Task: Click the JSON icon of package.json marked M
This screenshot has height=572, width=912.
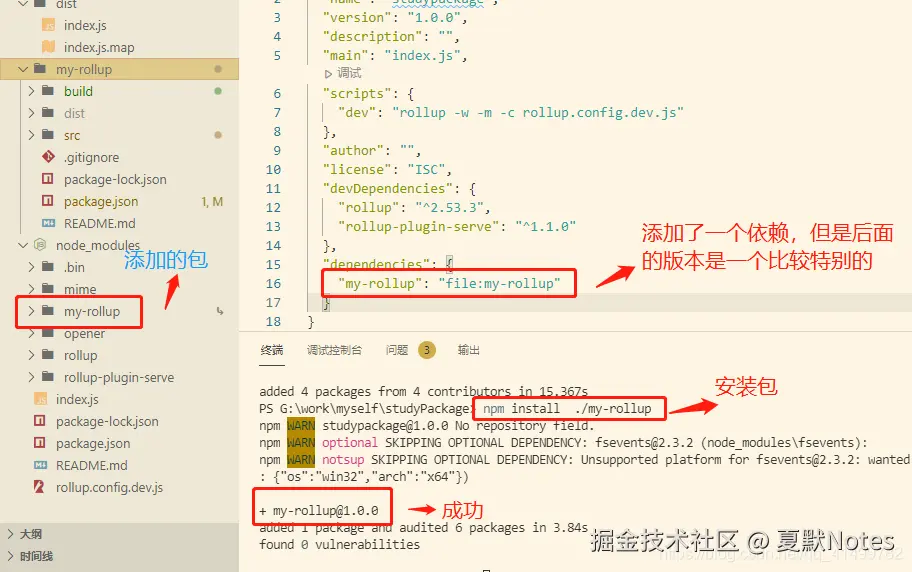Action: 48,201
